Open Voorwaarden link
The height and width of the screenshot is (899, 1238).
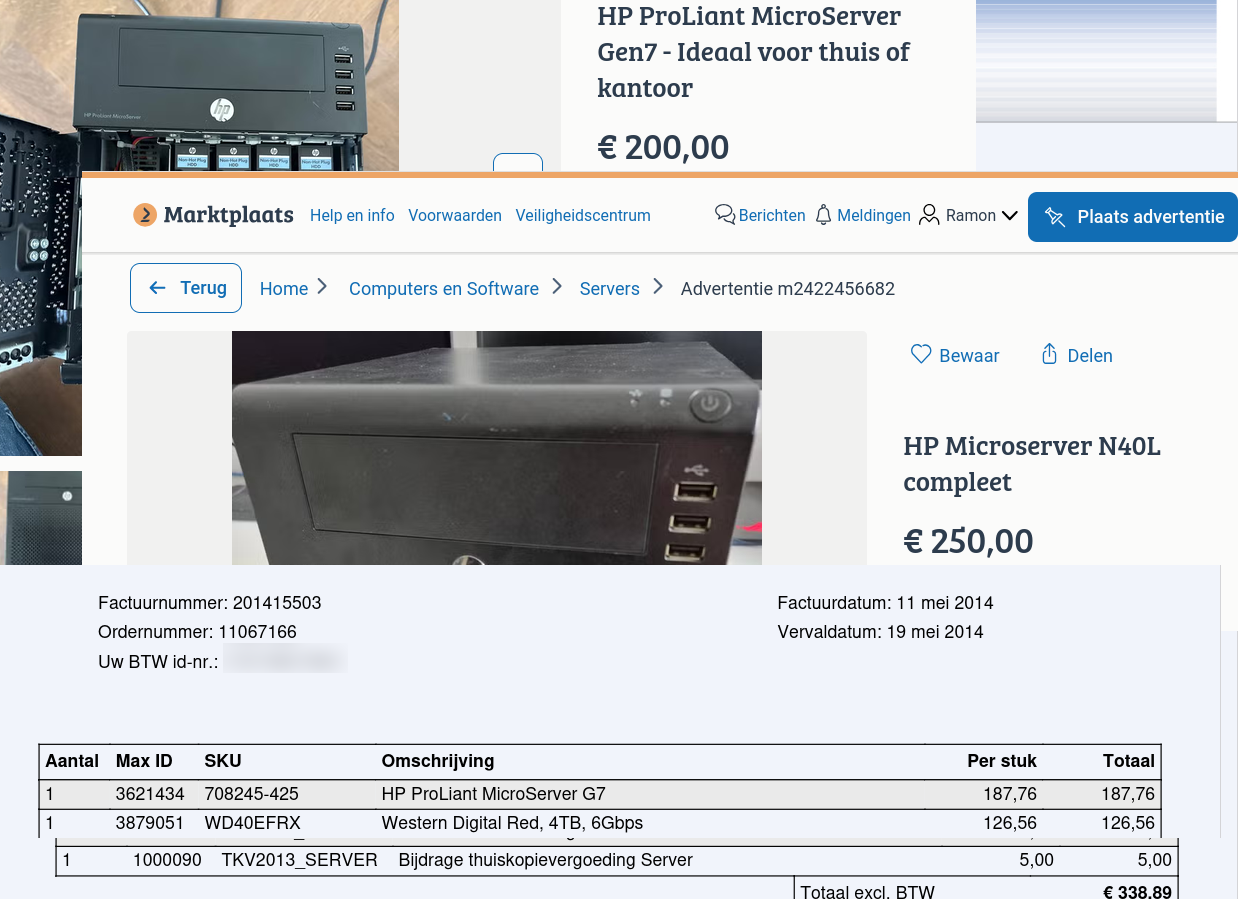click(x=455, y=215)
